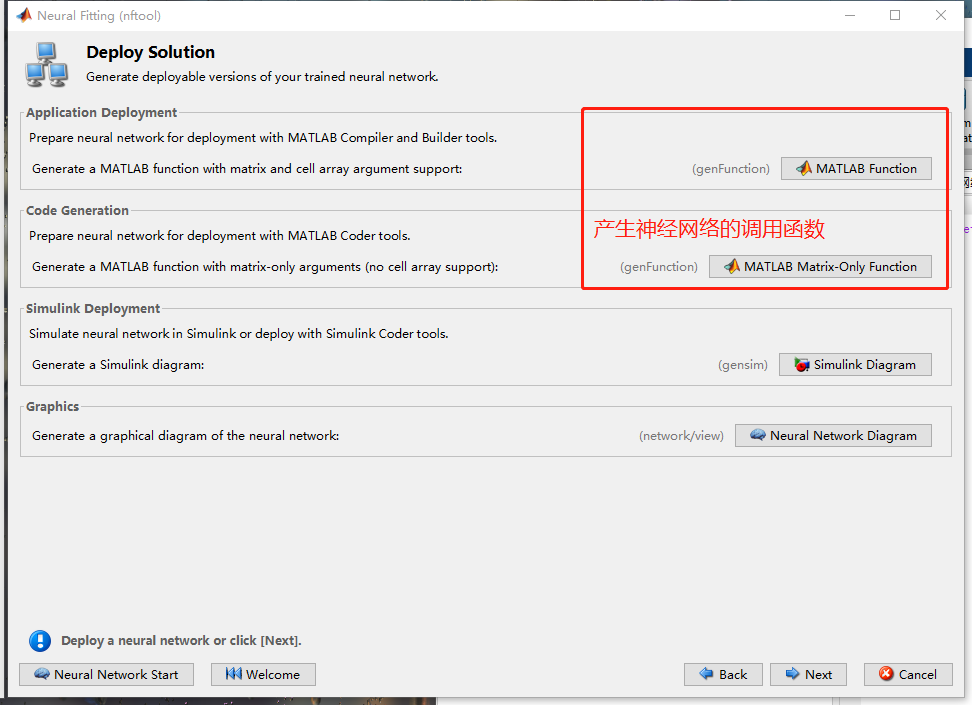Click MATLAB icon on MATLAB Function button

coord(804,168)
